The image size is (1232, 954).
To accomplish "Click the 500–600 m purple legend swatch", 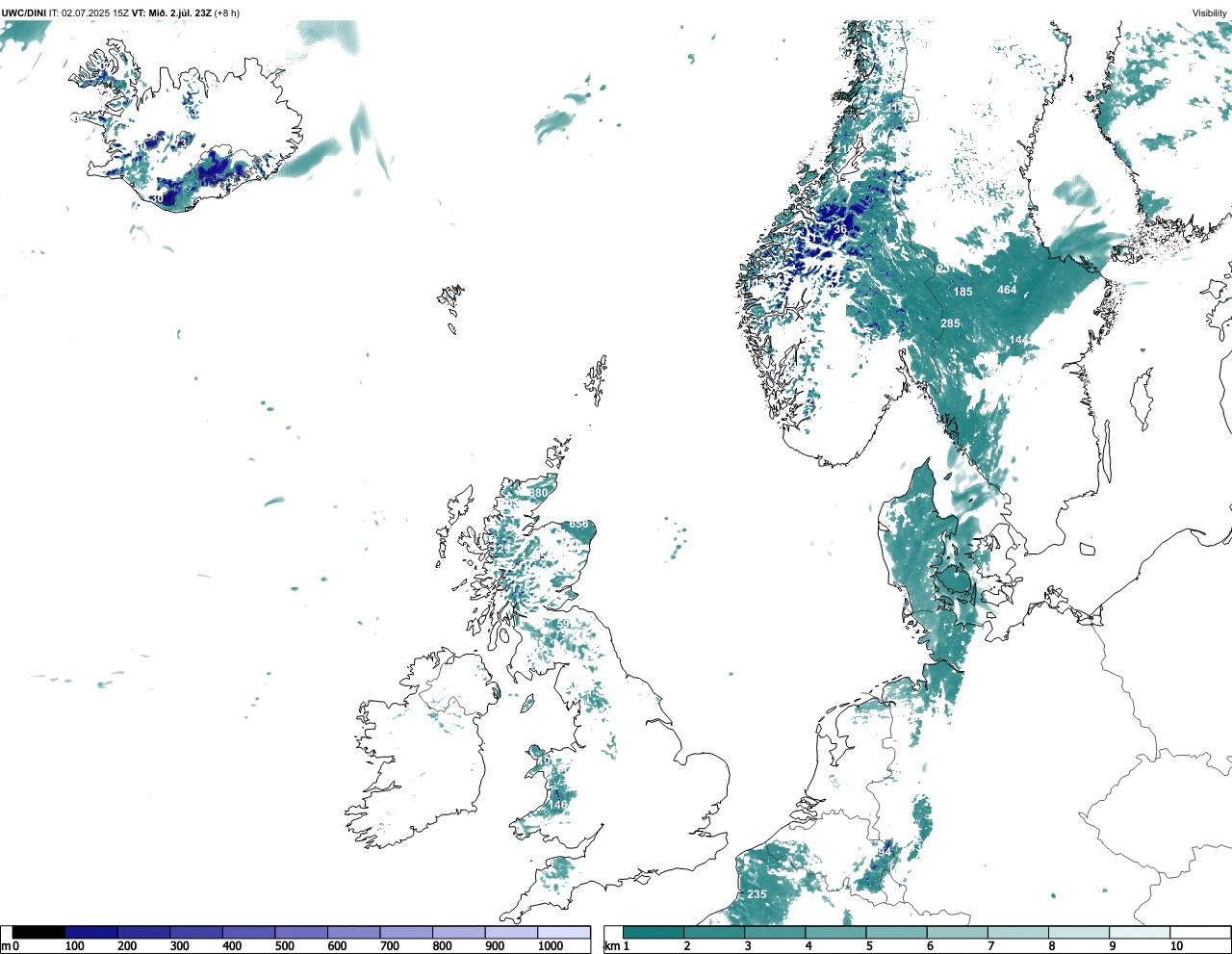I will click(301, 932).
